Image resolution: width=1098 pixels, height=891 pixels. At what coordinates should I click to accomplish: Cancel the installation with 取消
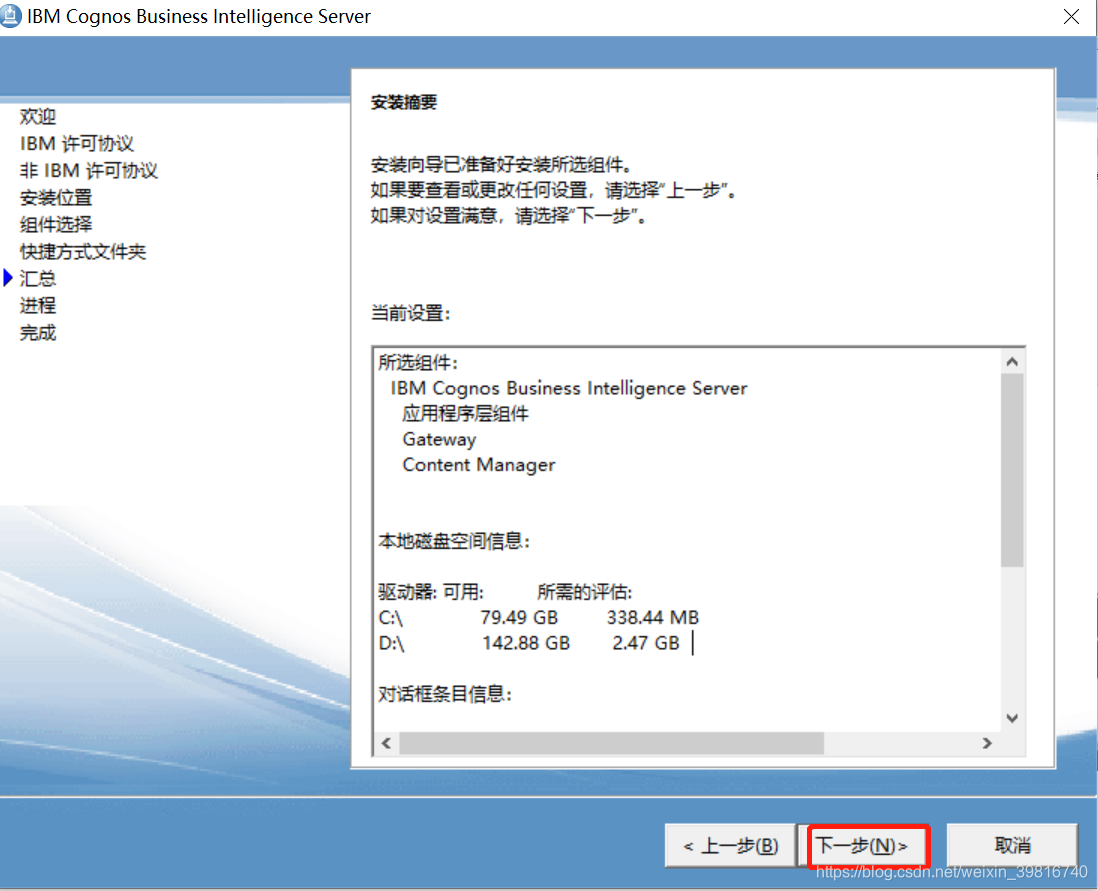point(1012,845)
